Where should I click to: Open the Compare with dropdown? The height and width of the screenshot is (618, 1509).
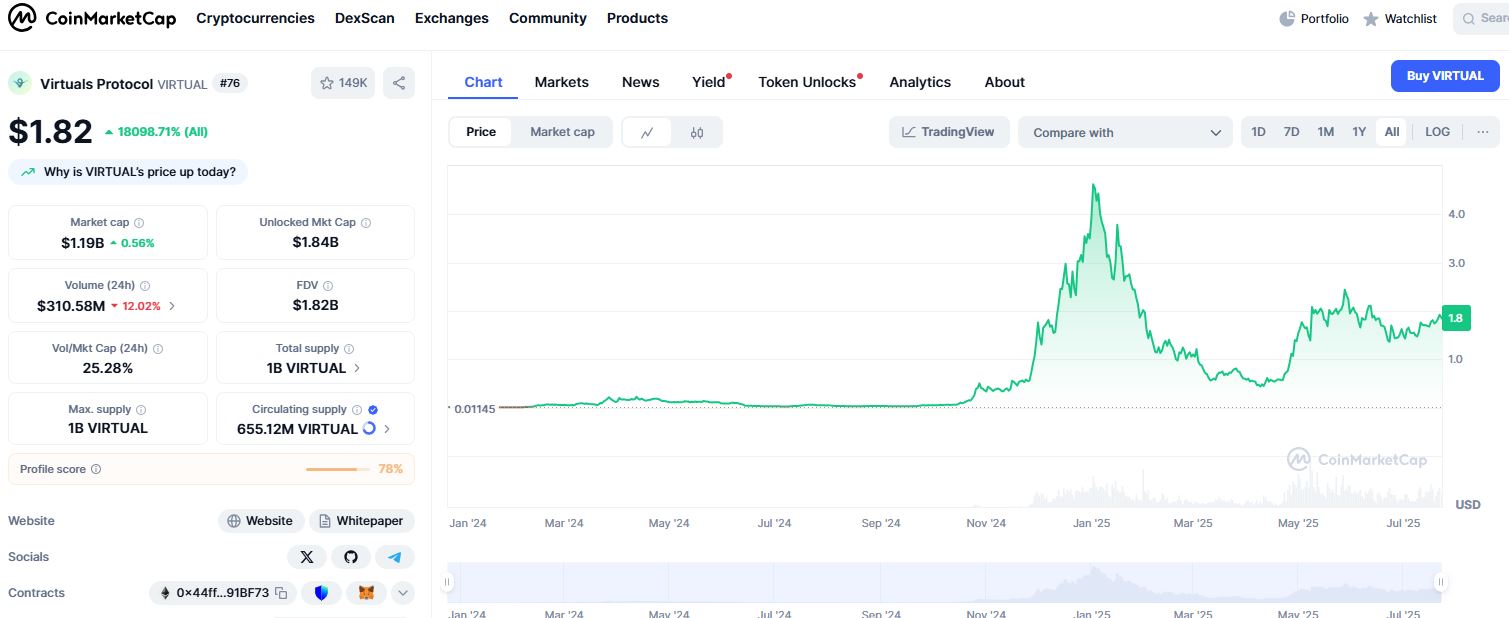1125,132
